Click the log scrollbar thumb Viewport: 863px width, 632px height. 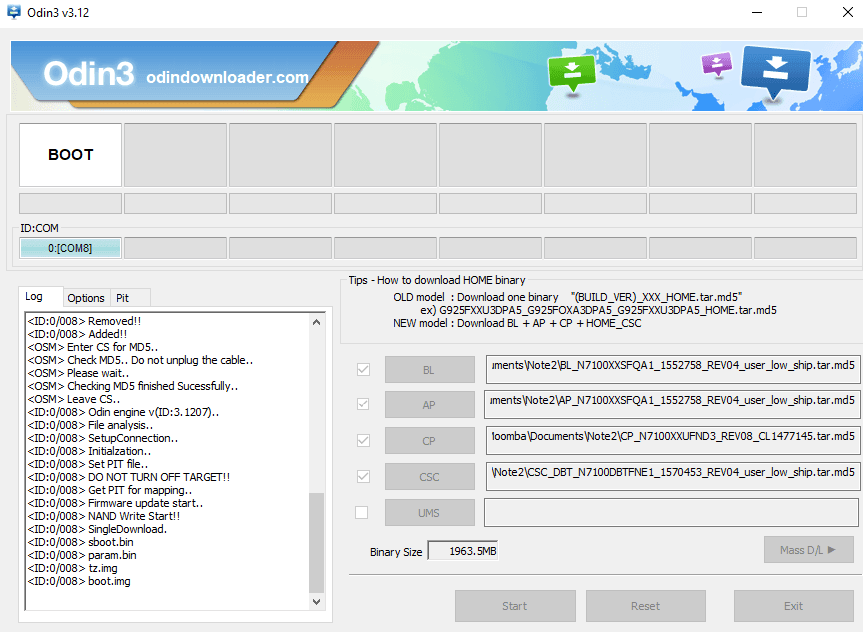(316, 543)
